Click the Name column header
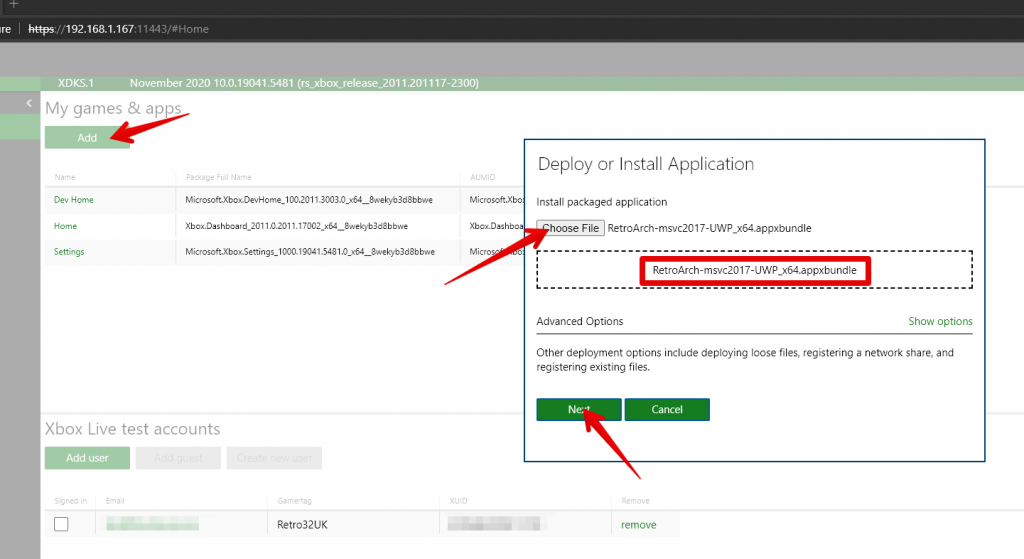The height and width of the screenshot is (559, 1024). pyautogui.click(x=65, y=177)
